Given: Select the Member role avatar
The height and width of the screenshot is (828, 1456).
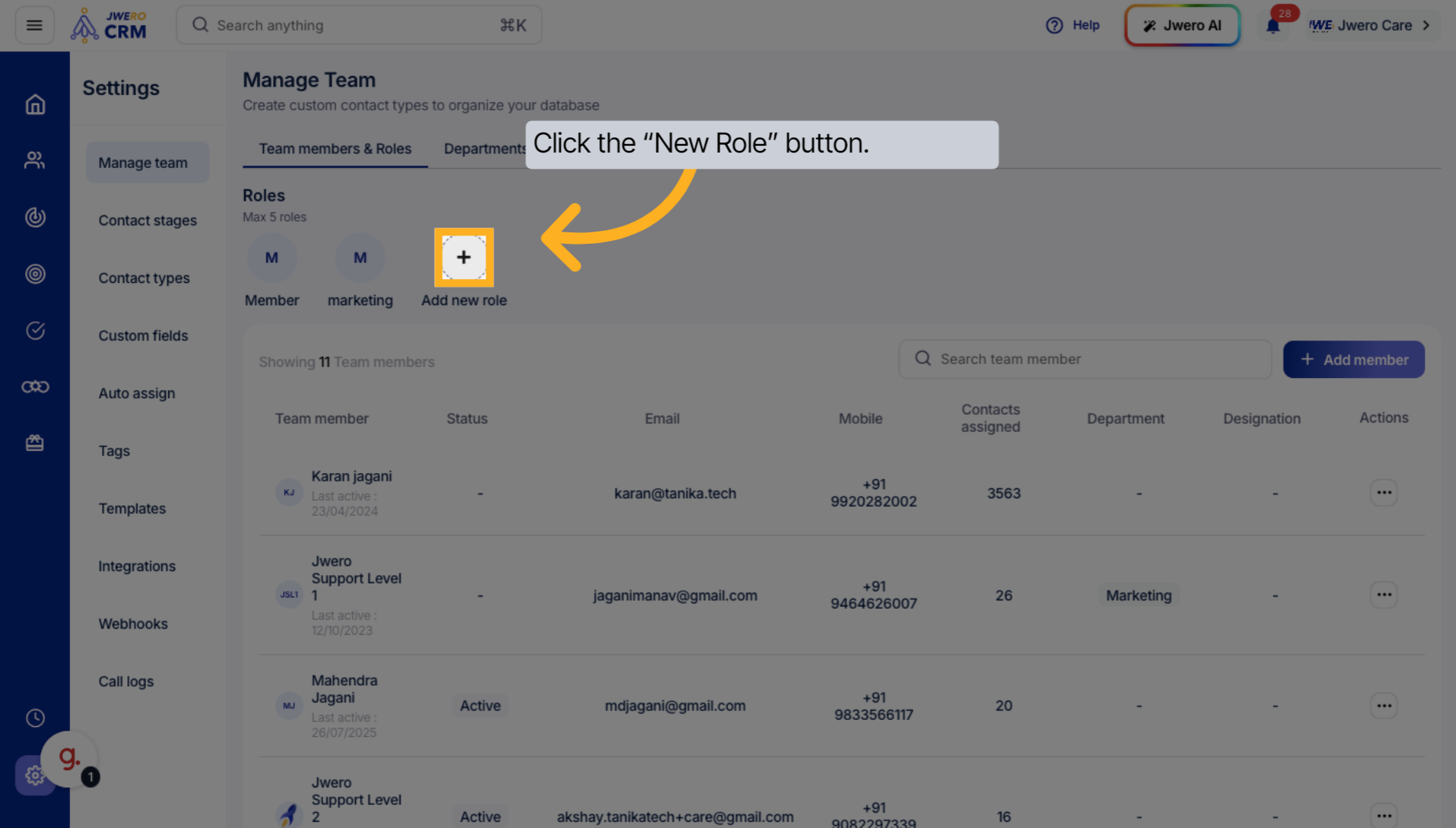Looking at the screenshot, I should 272,258.
